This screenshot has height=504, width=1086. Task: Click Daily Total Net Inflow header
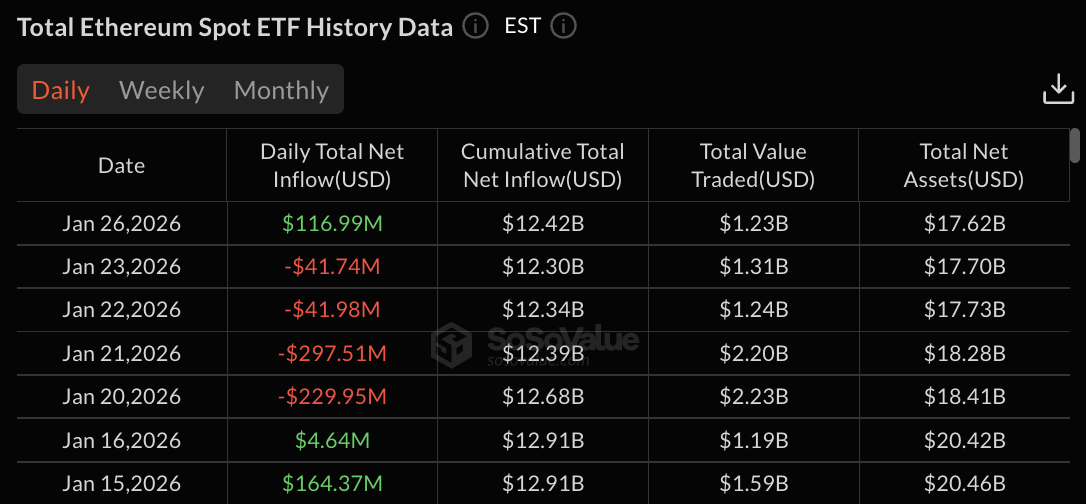click(x=332, y=166)
